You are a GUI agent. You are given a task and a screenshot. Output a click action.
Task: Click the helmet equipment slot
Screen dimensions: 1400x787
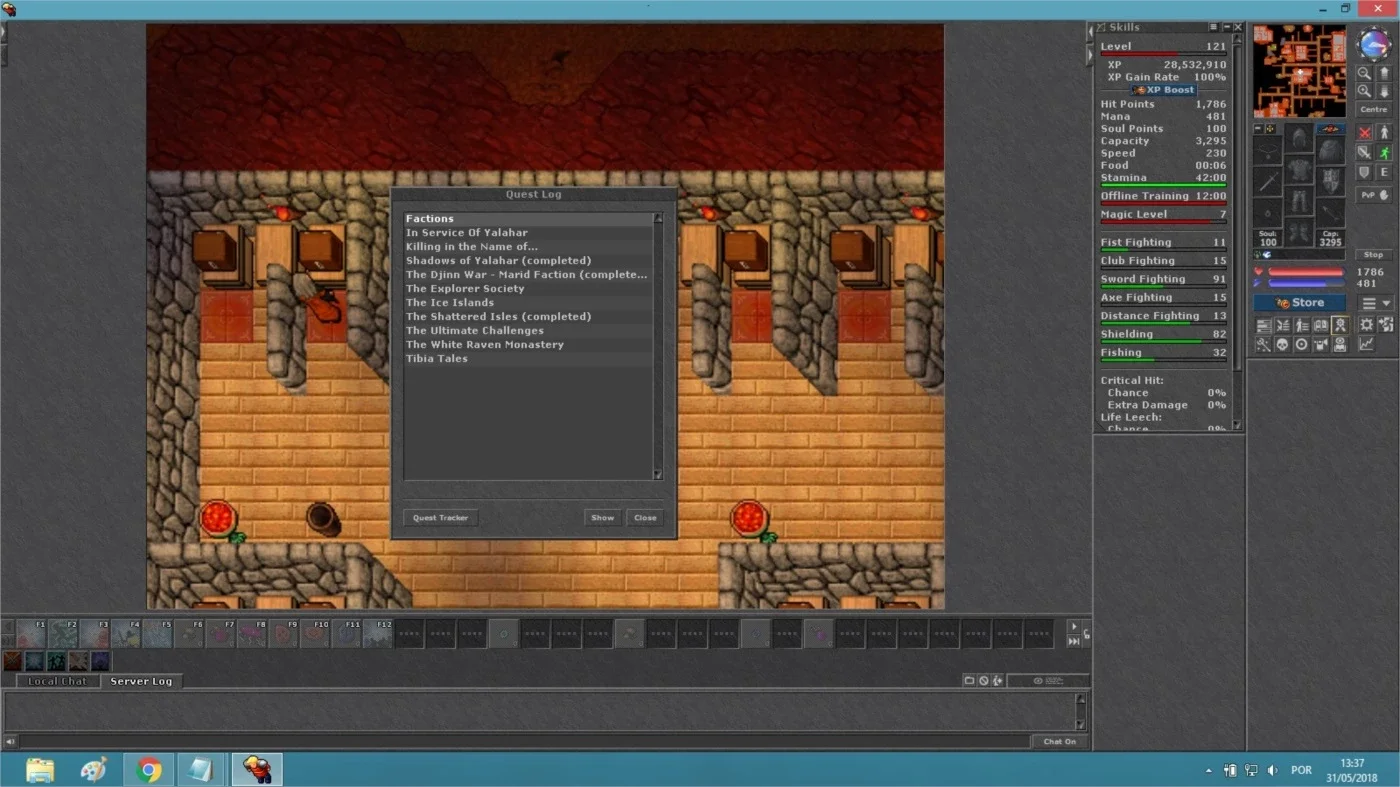[1300, 136]
